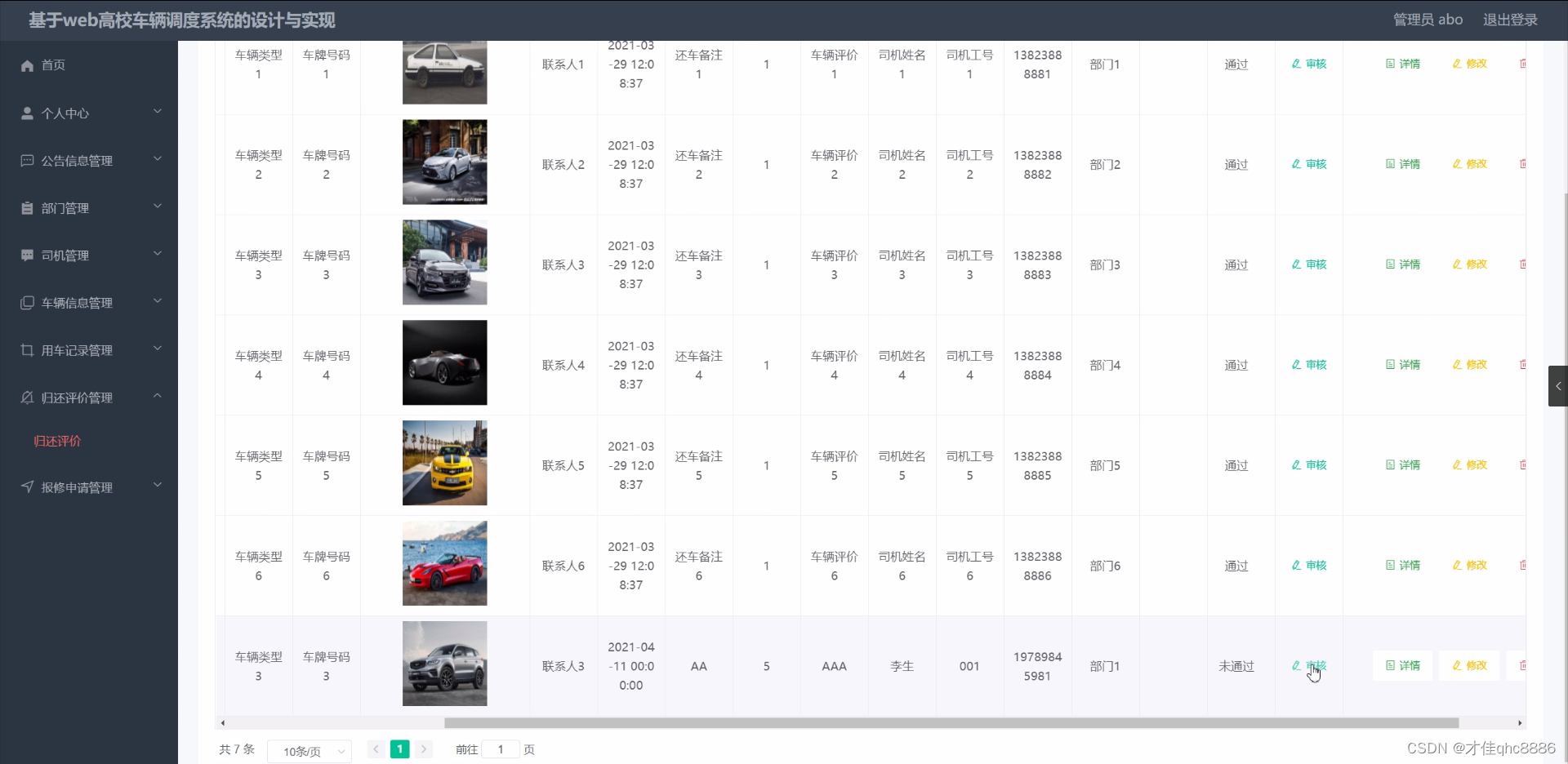Click 修改 in the 联系人2 row

1470,164
